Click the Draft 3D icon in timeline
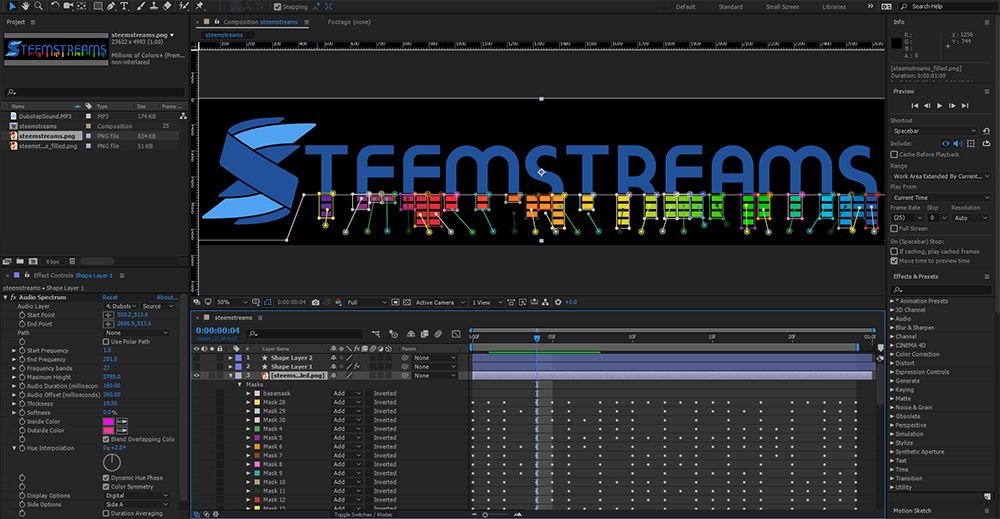The width and height of the screenshot is (1000, 519). click(x=393, y=333)
